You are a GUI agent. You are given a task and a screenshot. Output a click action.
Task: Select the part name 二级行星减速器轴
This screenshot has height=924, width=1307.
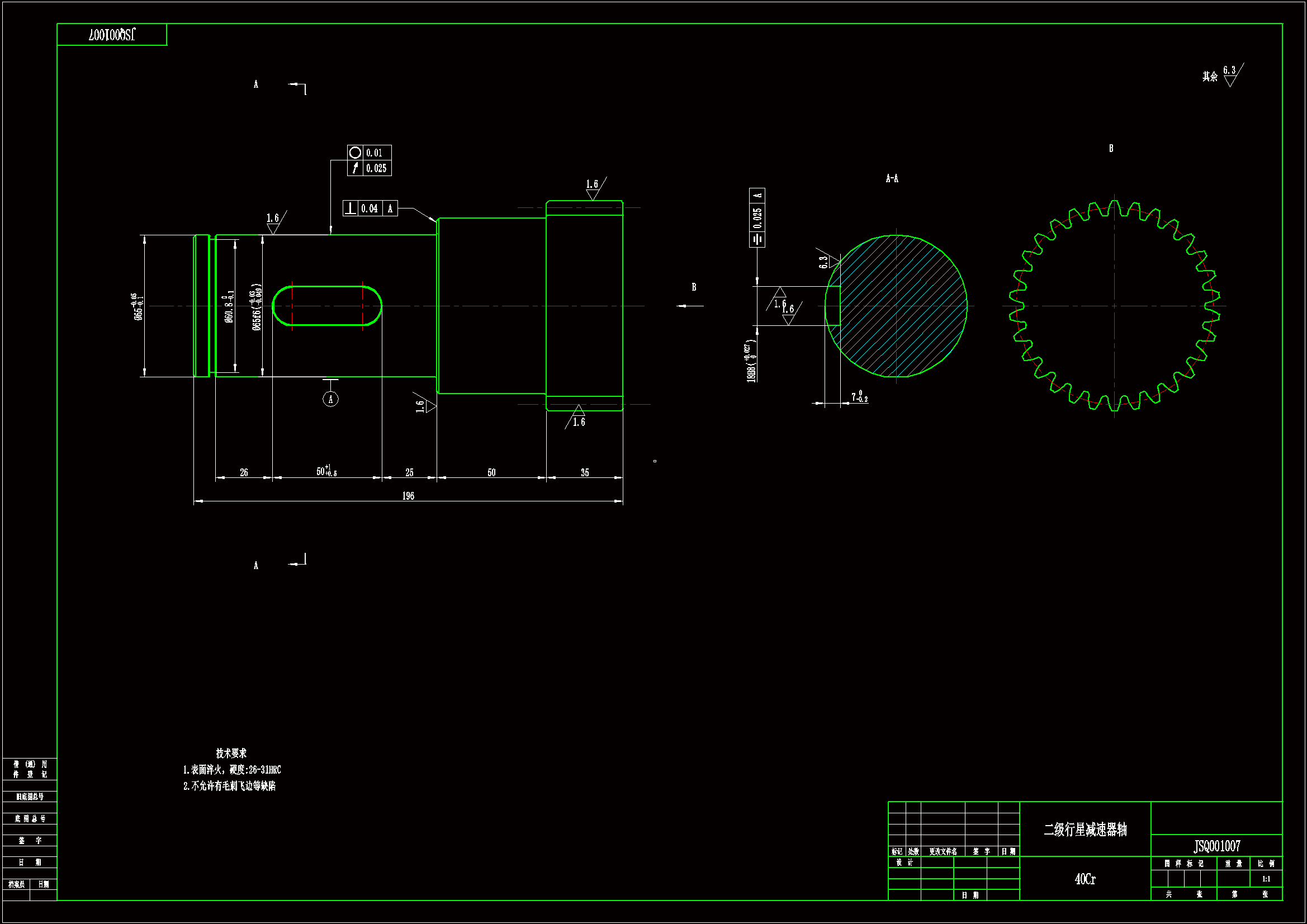click(1085, 830)
